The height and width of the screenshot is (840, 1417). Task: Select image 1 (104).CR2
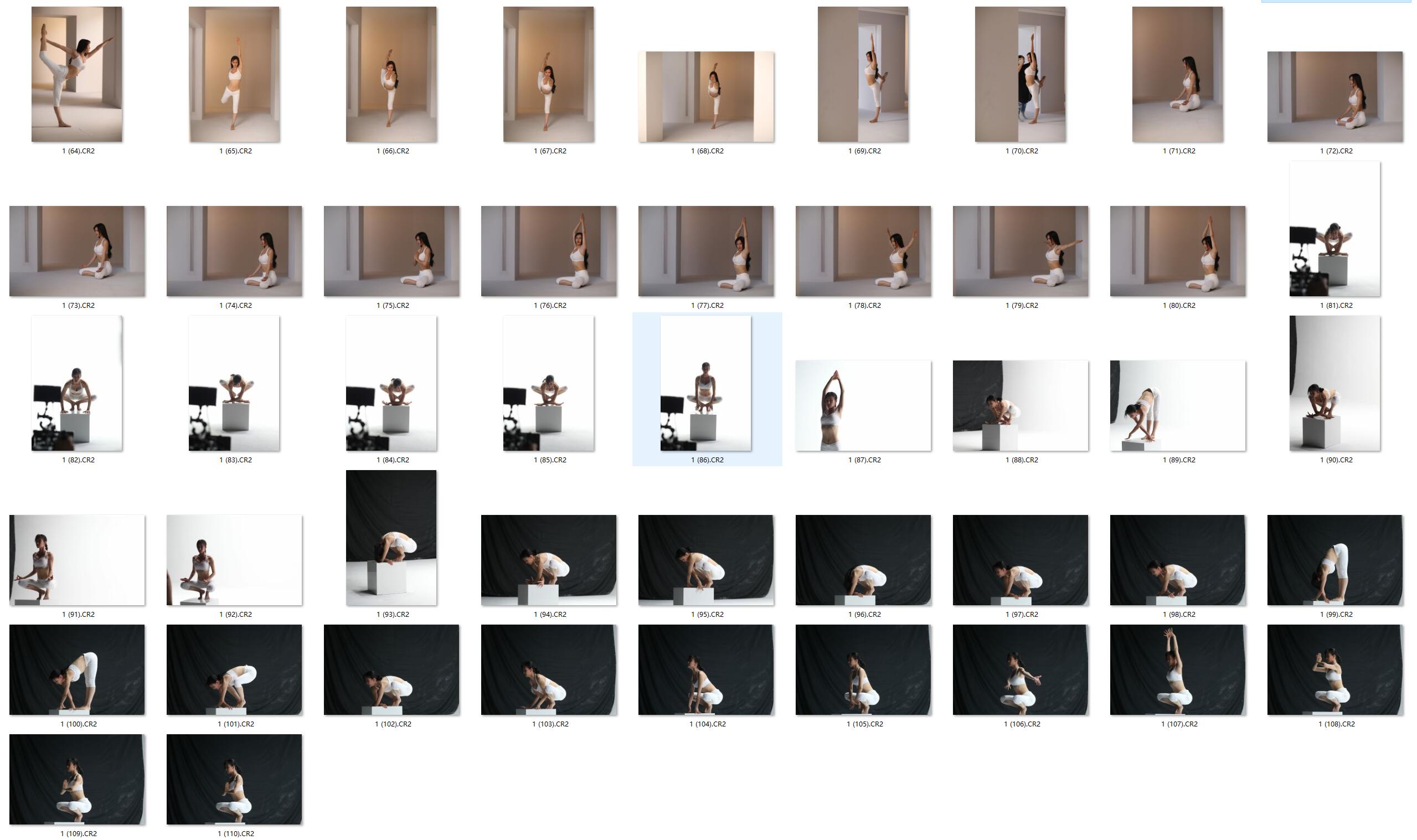(705, 669)
